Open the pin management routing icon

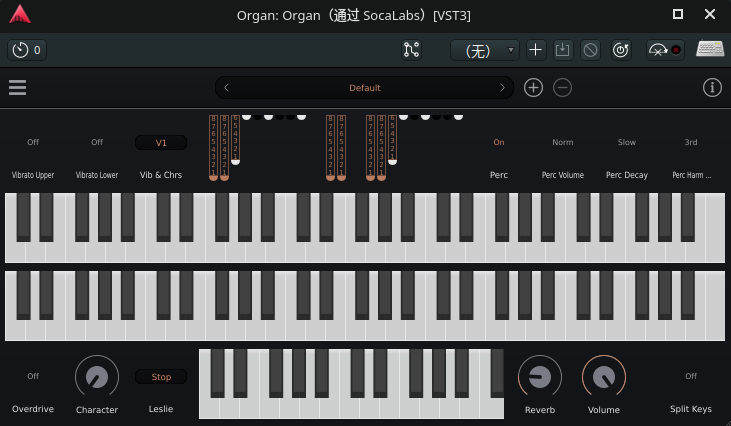pyautogui.click(x=411, y=50)
